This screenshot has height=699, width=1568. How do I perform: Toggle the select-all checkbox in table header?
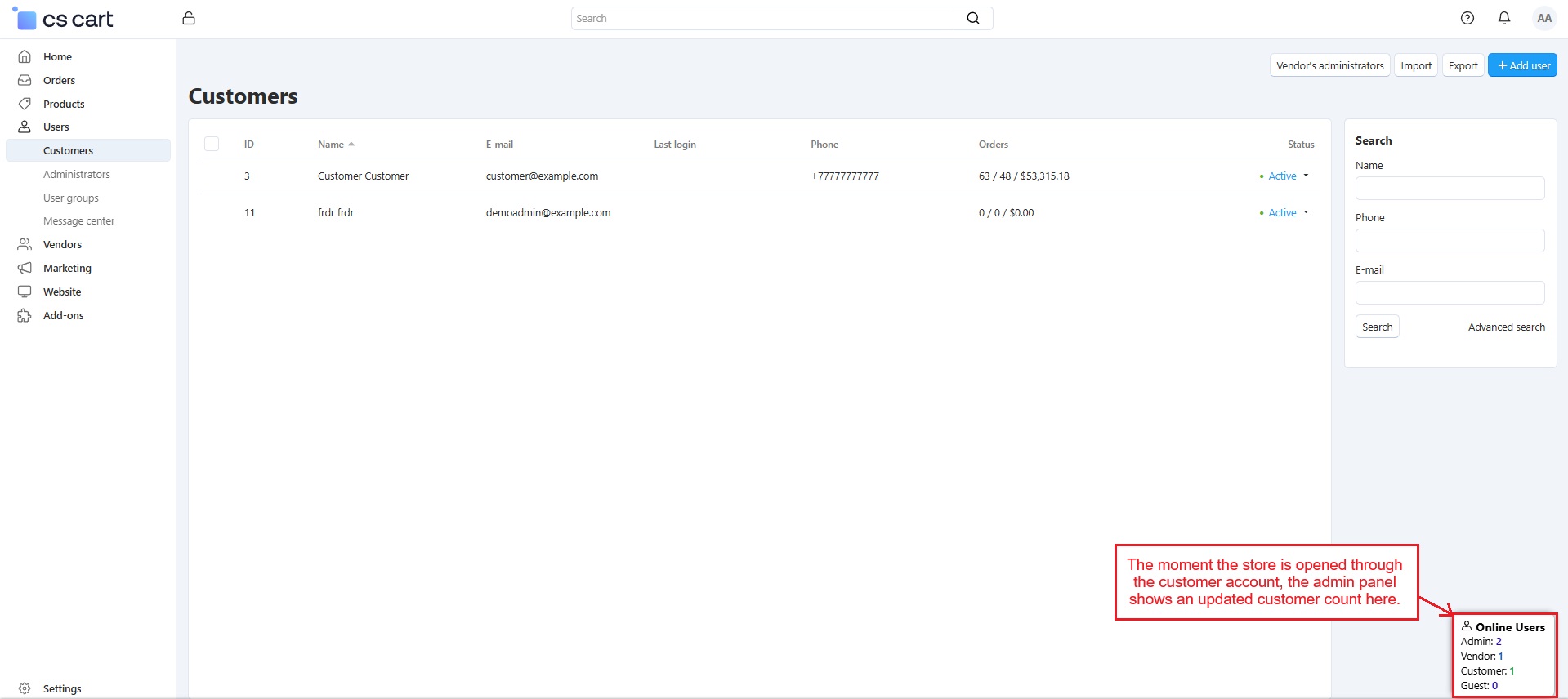click(x=212, y=144)
